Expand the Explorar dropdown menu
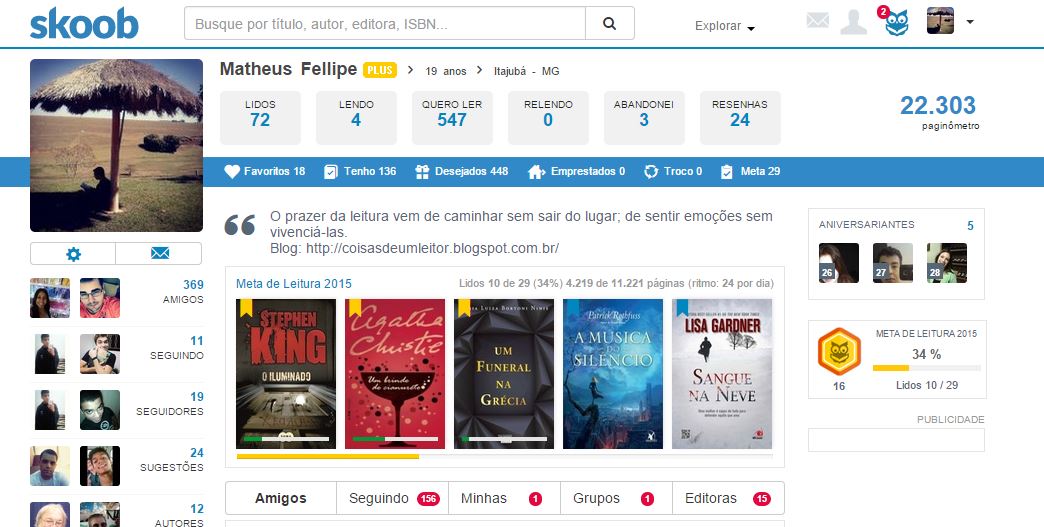The width and height of the screenshot is (1044, 527). tap(724, 26)
